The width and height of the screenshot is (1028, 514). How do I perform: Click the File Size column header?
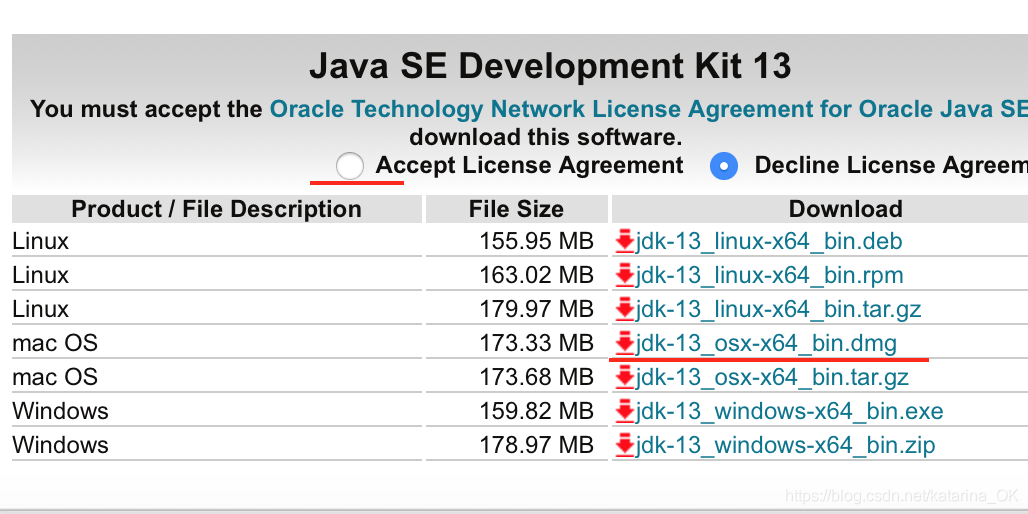point(517,209)
